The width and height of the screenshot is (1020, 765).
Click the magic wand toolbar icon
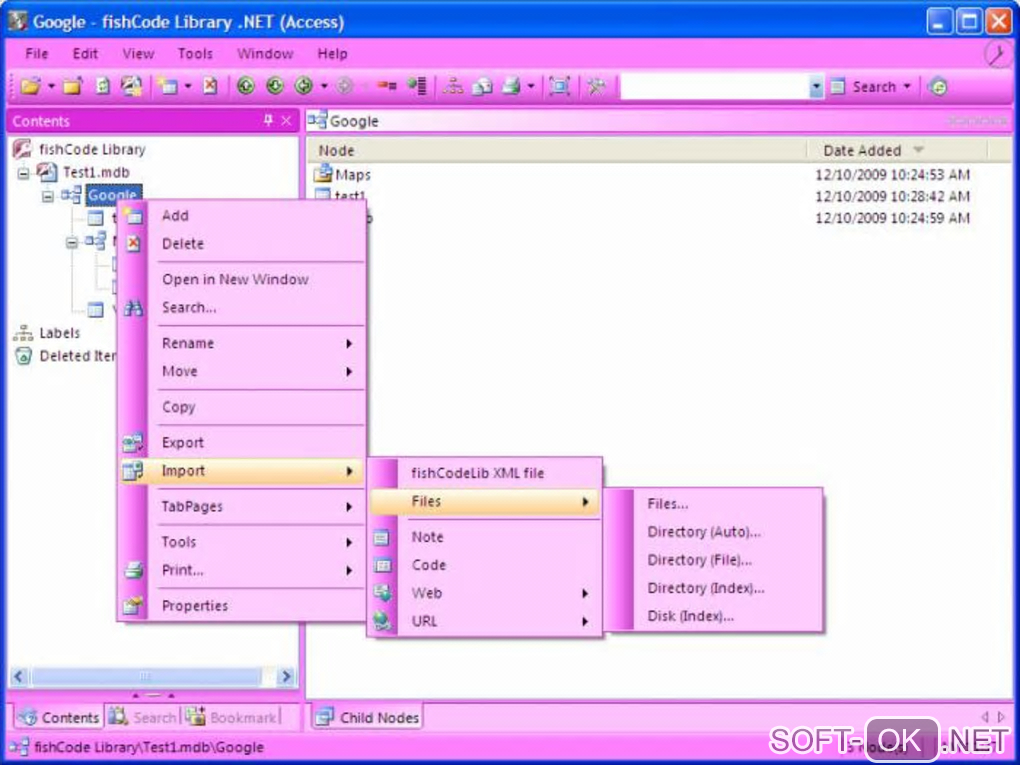coord(596,86)
